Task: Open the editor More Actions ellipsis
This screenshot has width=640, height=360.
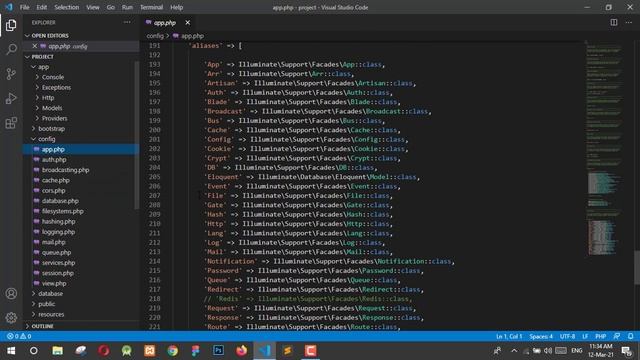Action: [629, 22]
